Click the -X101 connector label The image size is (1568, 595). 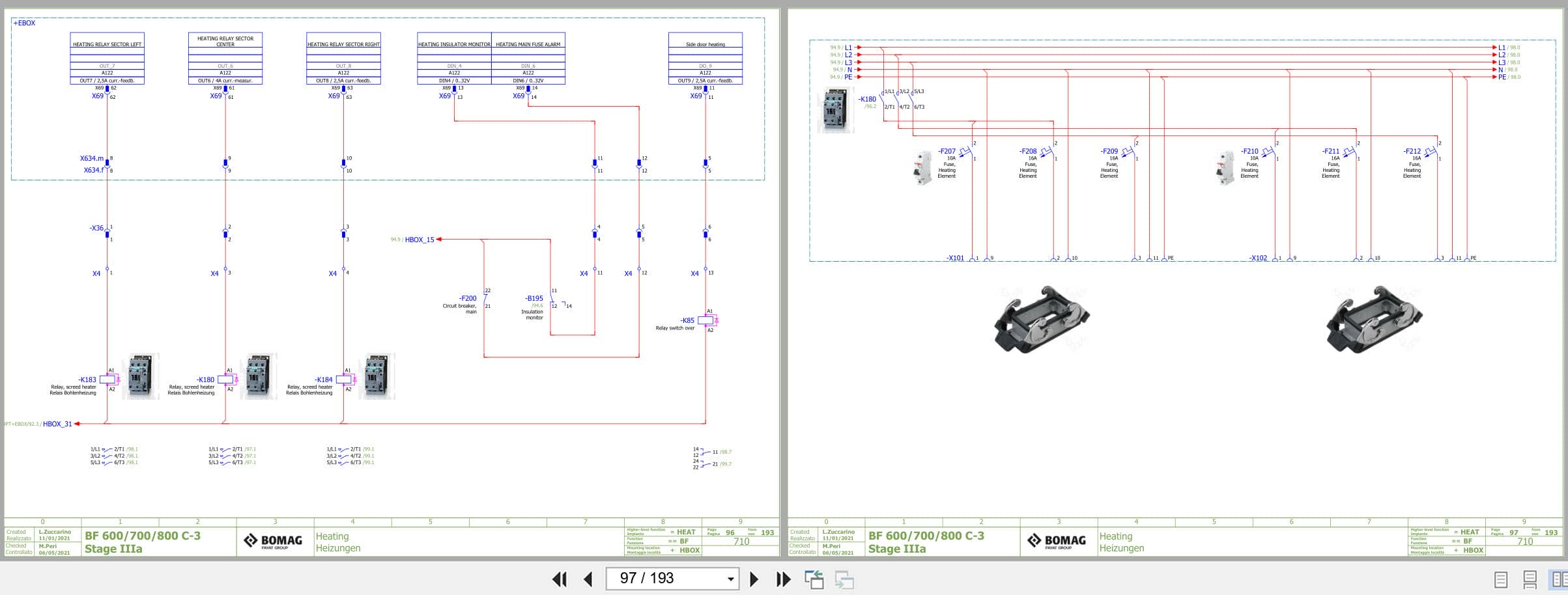click(955, 257)
